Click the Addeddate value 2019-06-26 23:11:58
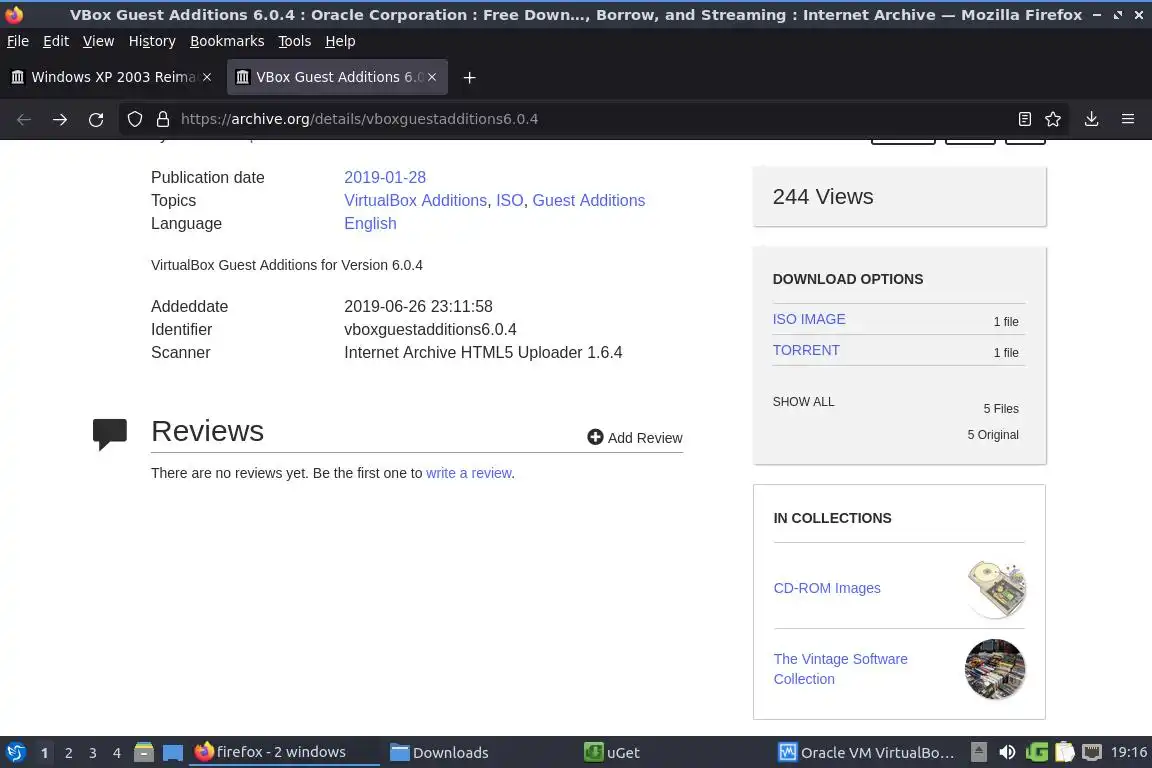Viewport: 1152px width, 768px height. tap(418, 306)
